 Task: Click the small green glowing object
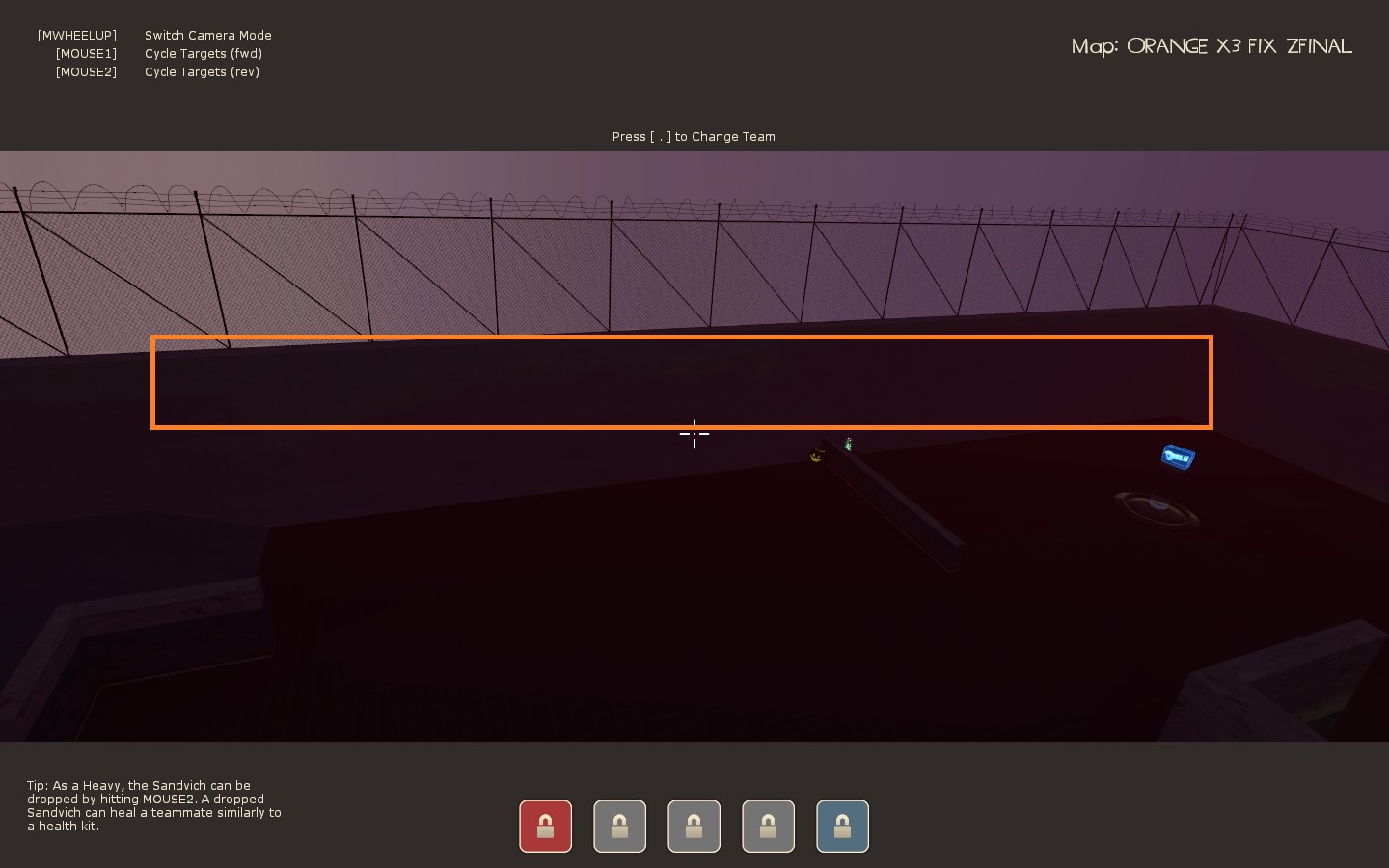848,445
